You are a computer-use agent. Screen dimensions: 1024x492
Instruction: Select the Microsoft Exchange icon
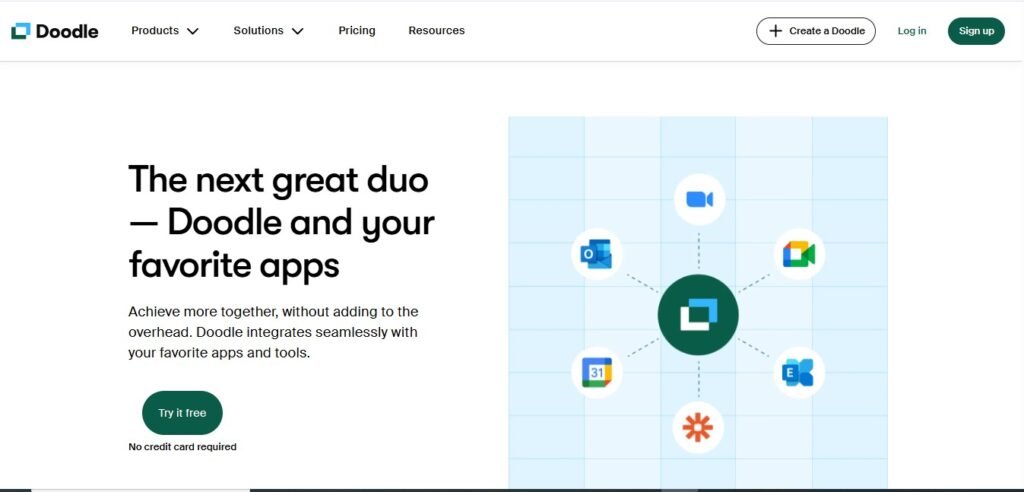click(x=799, y=372)
